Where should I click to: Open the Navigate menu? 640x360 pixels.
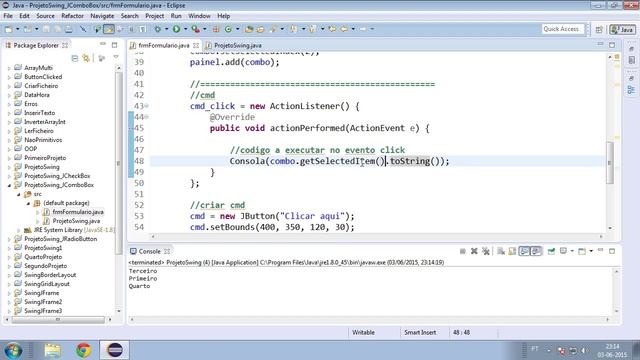click(x=102, y=16)
